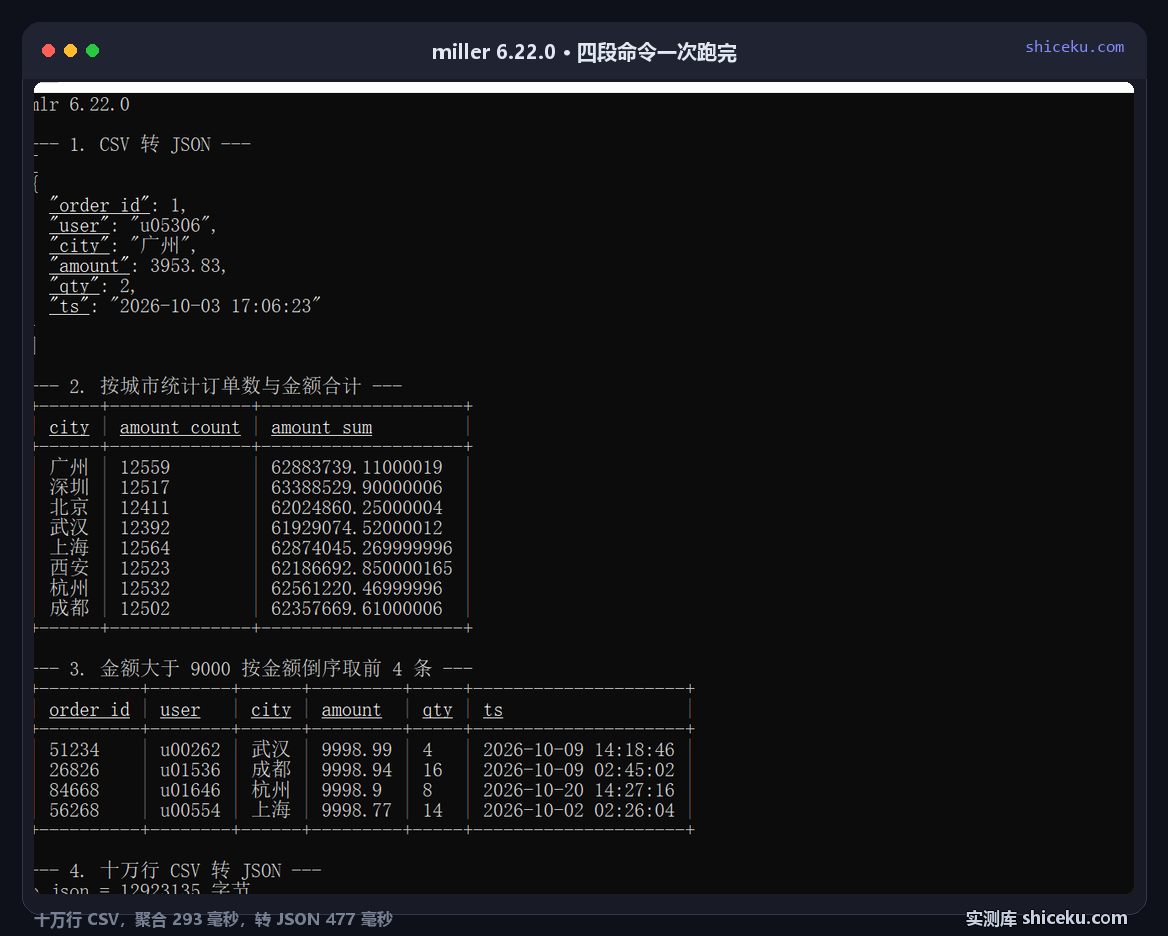Image resolution: width=1168 pixels, height=936 pixels.
Task: Select the 西安 row city cell
Action: 69,567
